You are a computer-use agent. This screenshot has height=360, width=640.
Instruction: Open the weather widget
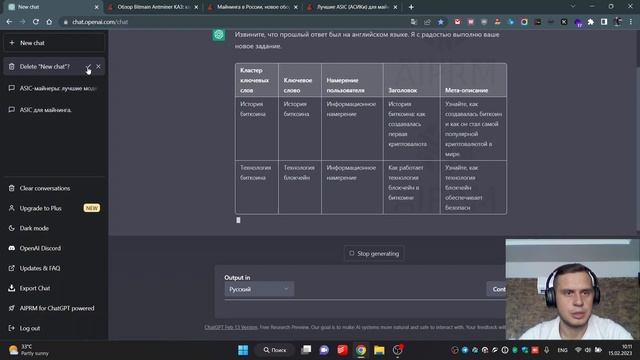(x=29, y=350)
